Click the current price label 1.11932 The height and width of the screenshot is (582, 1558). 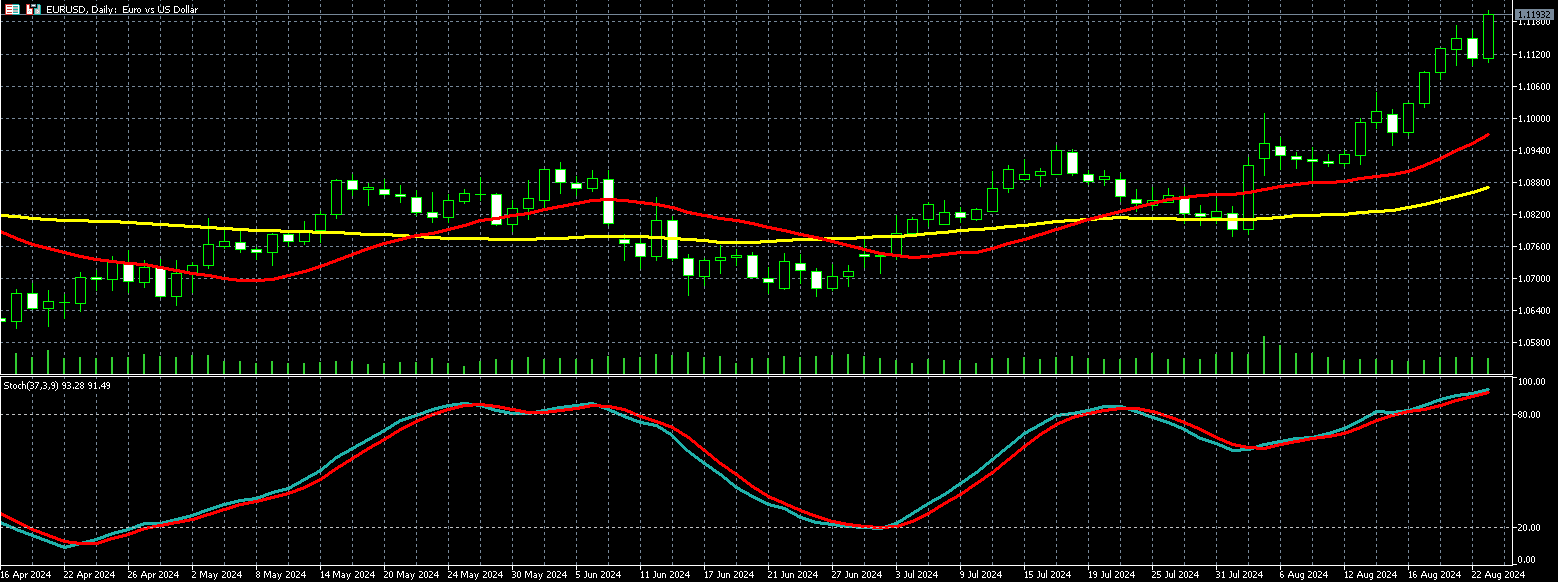(x=1533, y=14)
